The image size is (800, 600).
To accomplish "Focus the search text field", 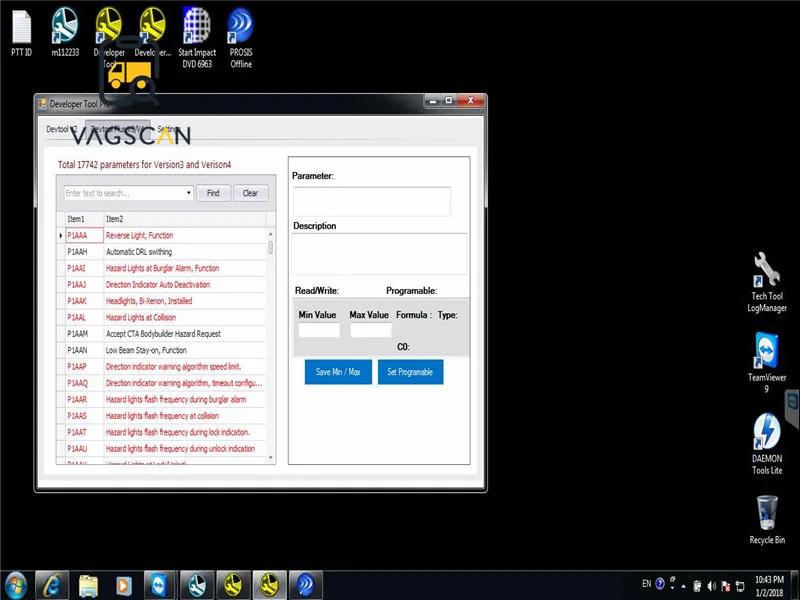I will click(x=124, y=193).
